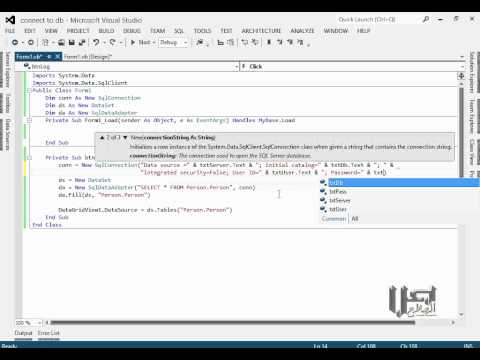Click the Navigate Forward toolbar icon
The image size is (480, 360).
point(31,42)
